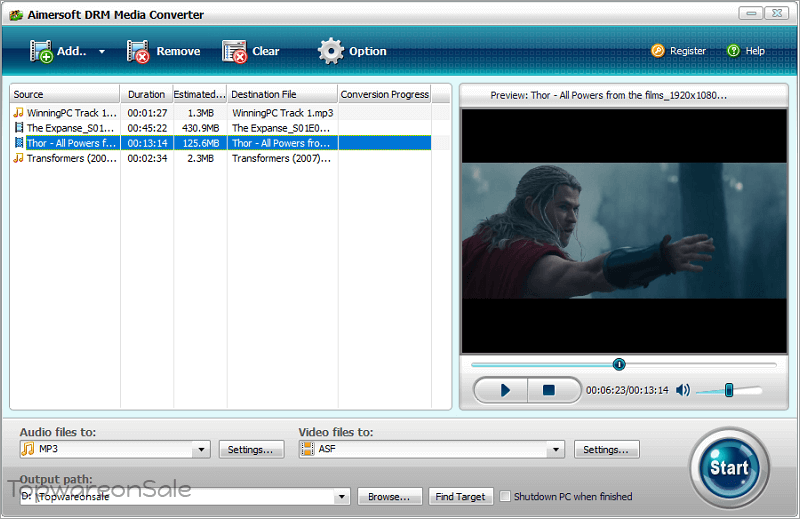The height and width of the screenshot is (519, 800).
Task: Click the Register key icon
Action: 658,51
